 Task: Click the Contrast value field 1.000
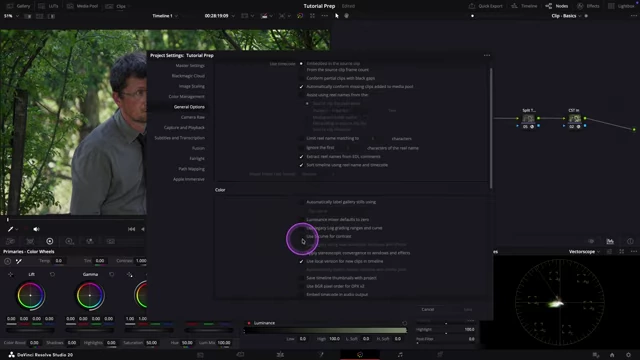[x=141, y=261]
